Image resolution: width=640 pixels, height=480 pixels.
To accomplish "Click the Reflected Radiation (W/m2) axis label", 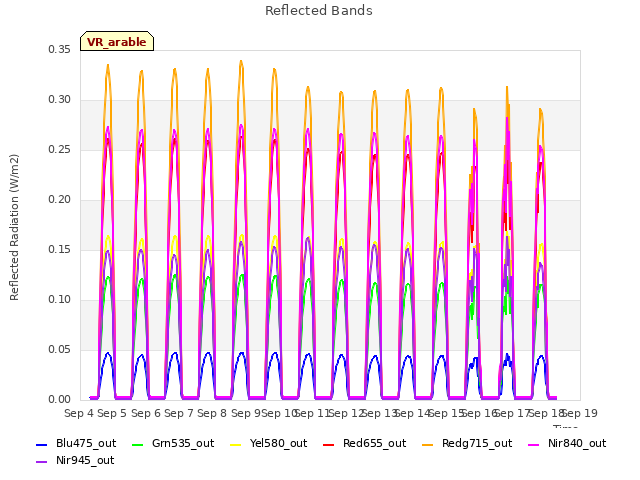I will coord(14,227).
